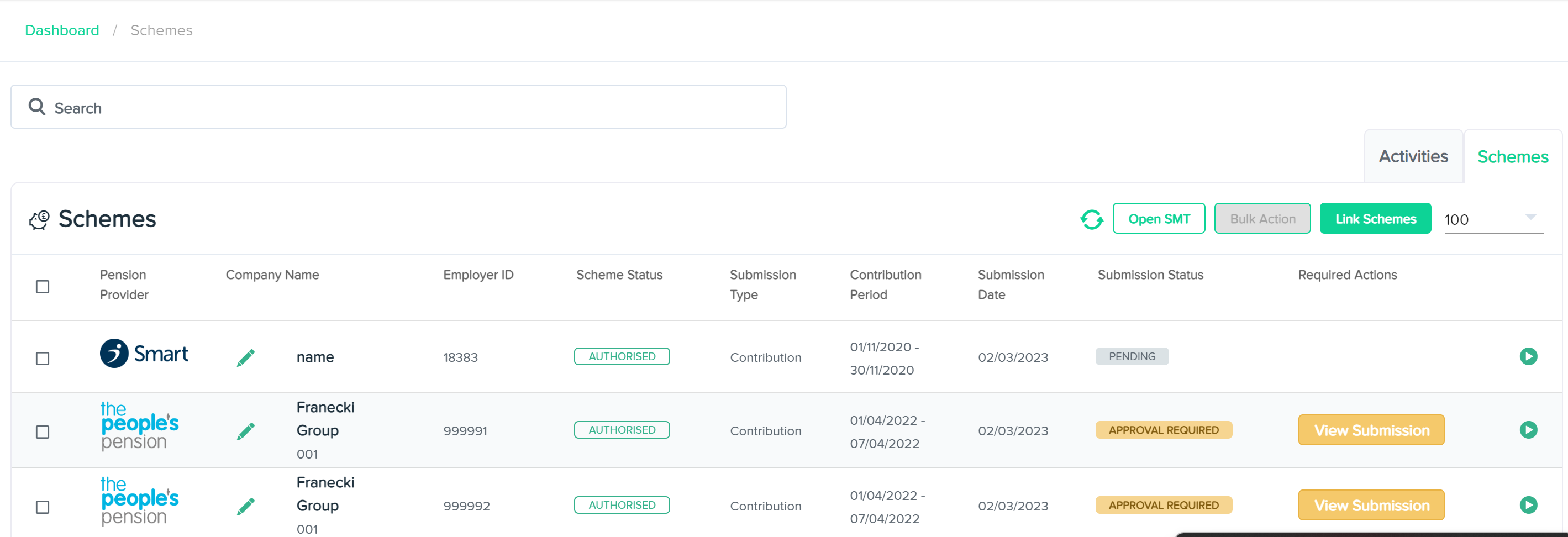Go to Dashboard breadcrumb link
Screen dimensions: 1568x537
click(62, 30)
